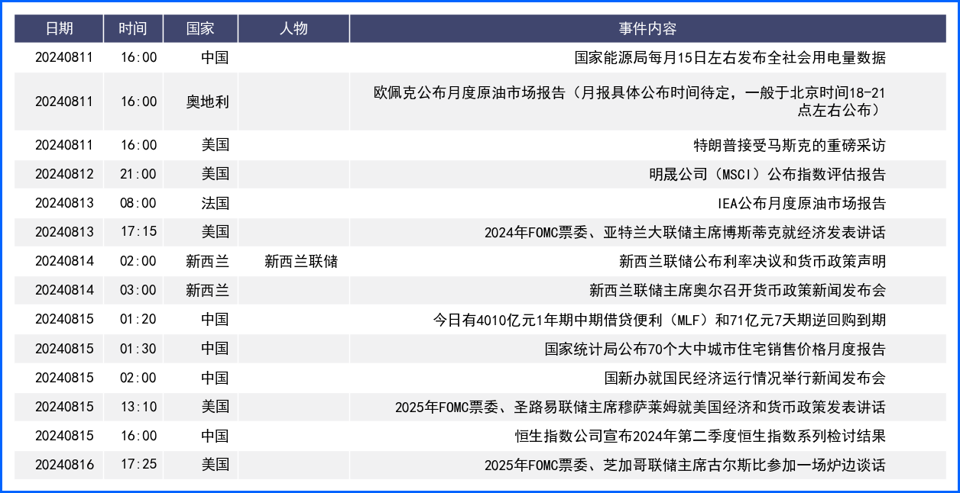This screenshot has height=493, width=960.
Task: Click date 20240814 in the 03:00 row
Action: pyautogui.click(x=64, y=290)
